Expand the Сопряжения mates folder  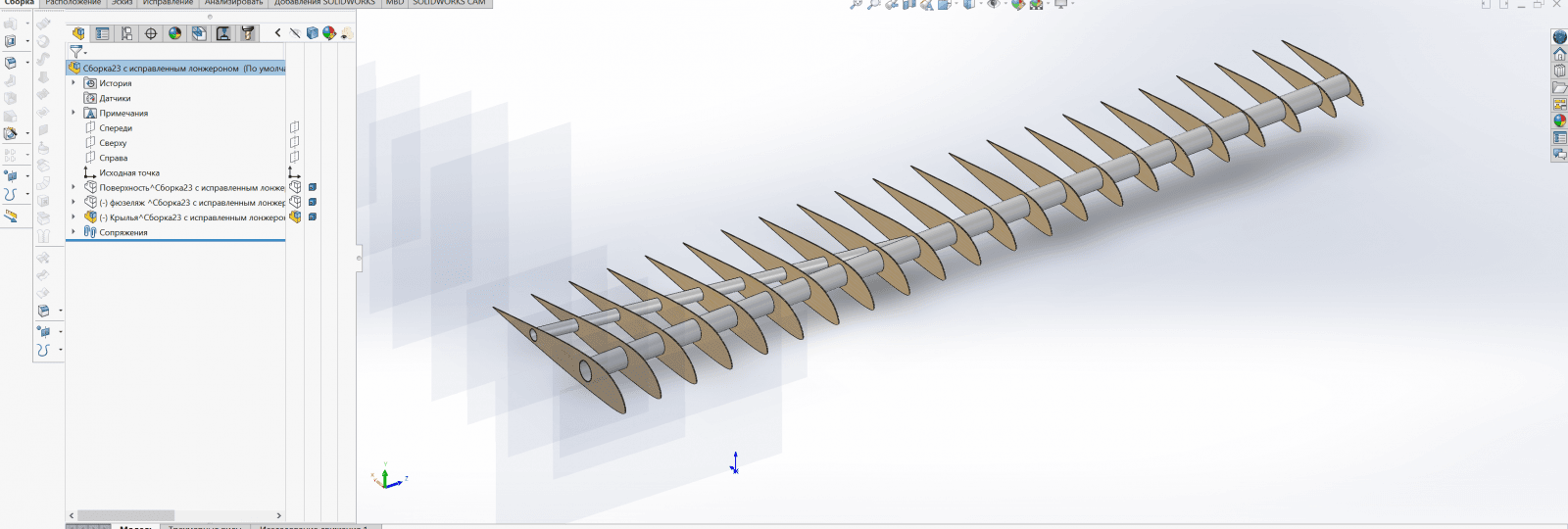pyautogui.click(x=73, y=232)
